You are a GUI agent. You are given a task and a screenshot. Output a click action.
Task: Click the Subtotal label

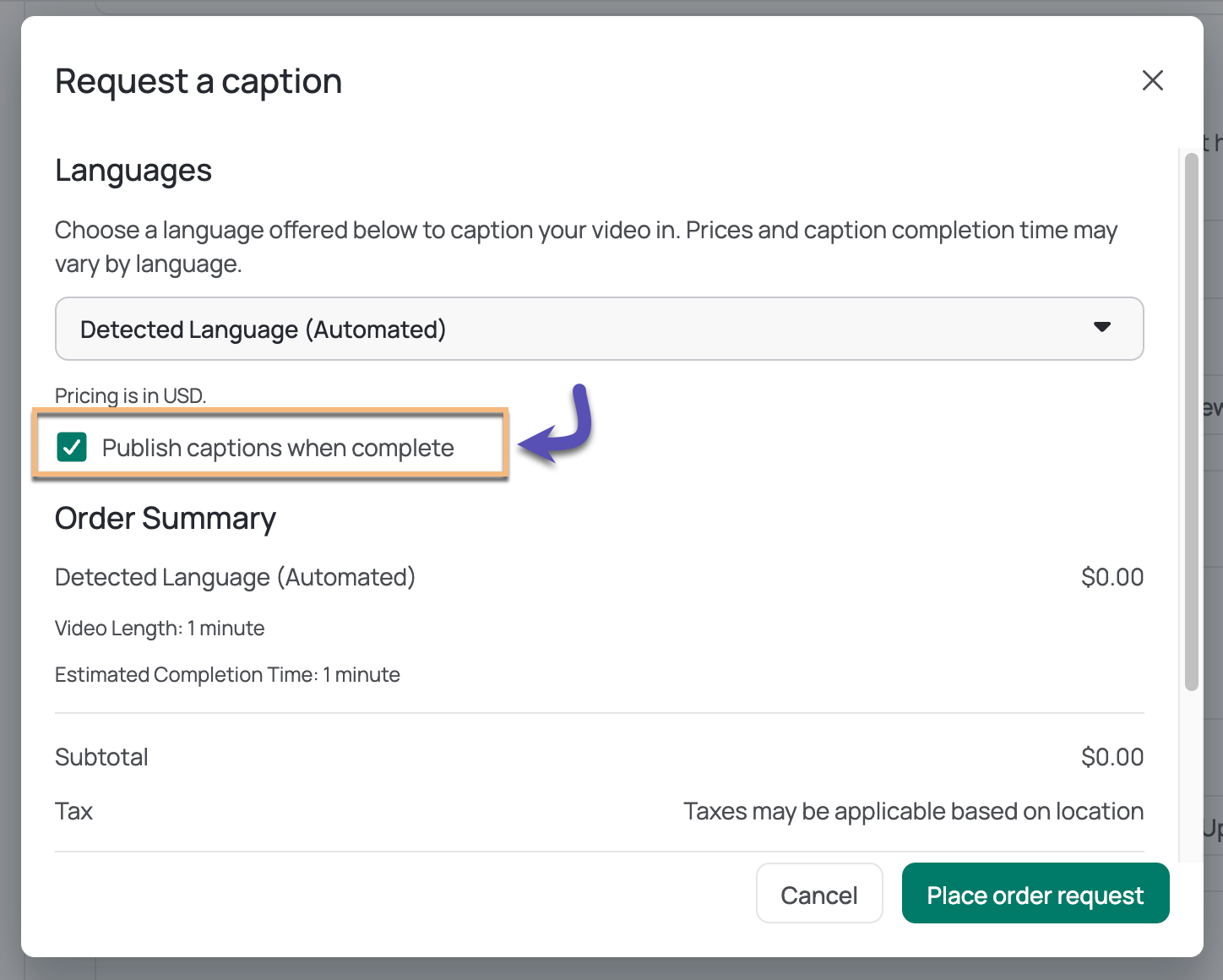click(x=101, y=757)
